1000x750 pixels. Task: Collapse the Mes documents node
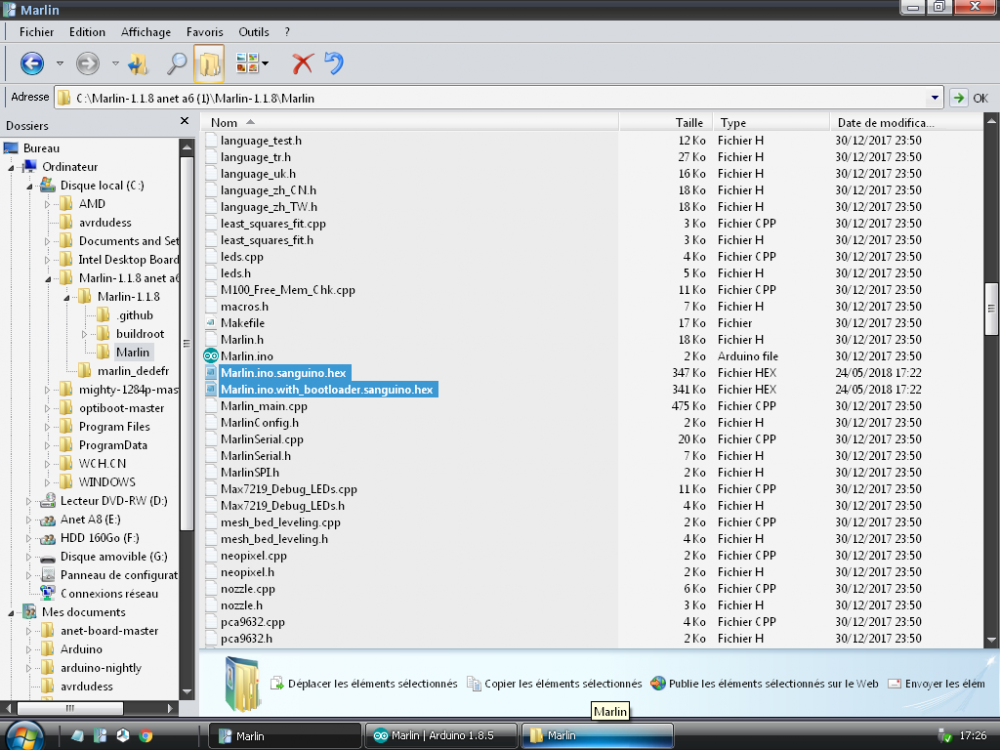pyautogui.click(x=11, y=613)
